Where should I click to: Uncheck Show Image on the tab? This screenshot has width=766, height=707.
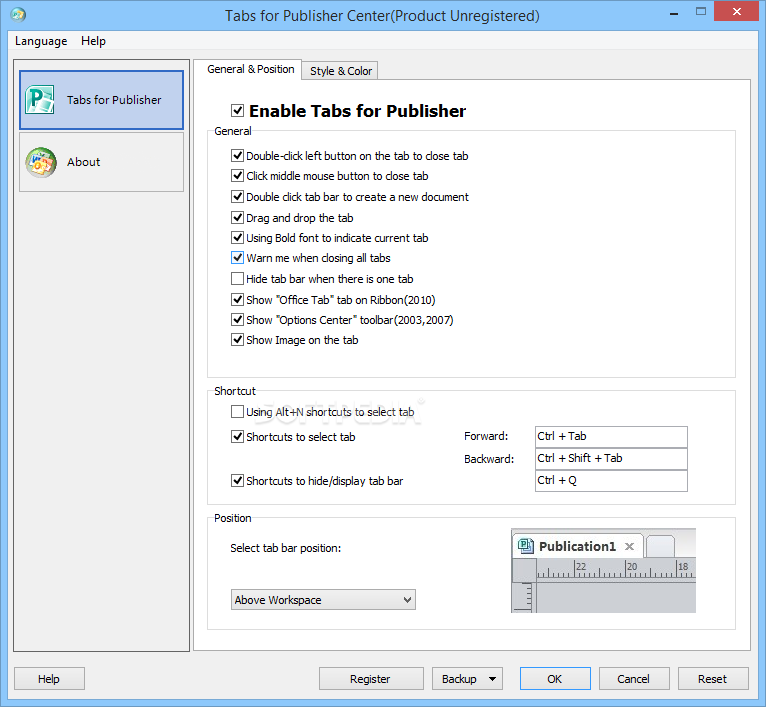pos(237,340)
